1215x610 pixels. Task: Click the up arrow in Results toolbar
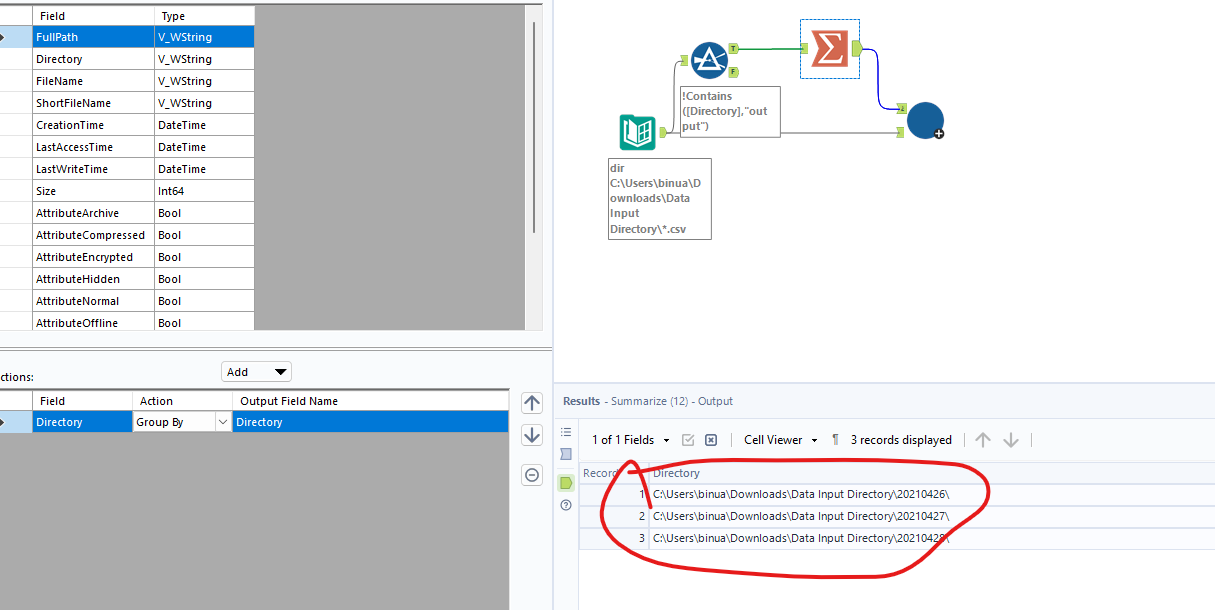pyautogui.click(x=983, y=440)
